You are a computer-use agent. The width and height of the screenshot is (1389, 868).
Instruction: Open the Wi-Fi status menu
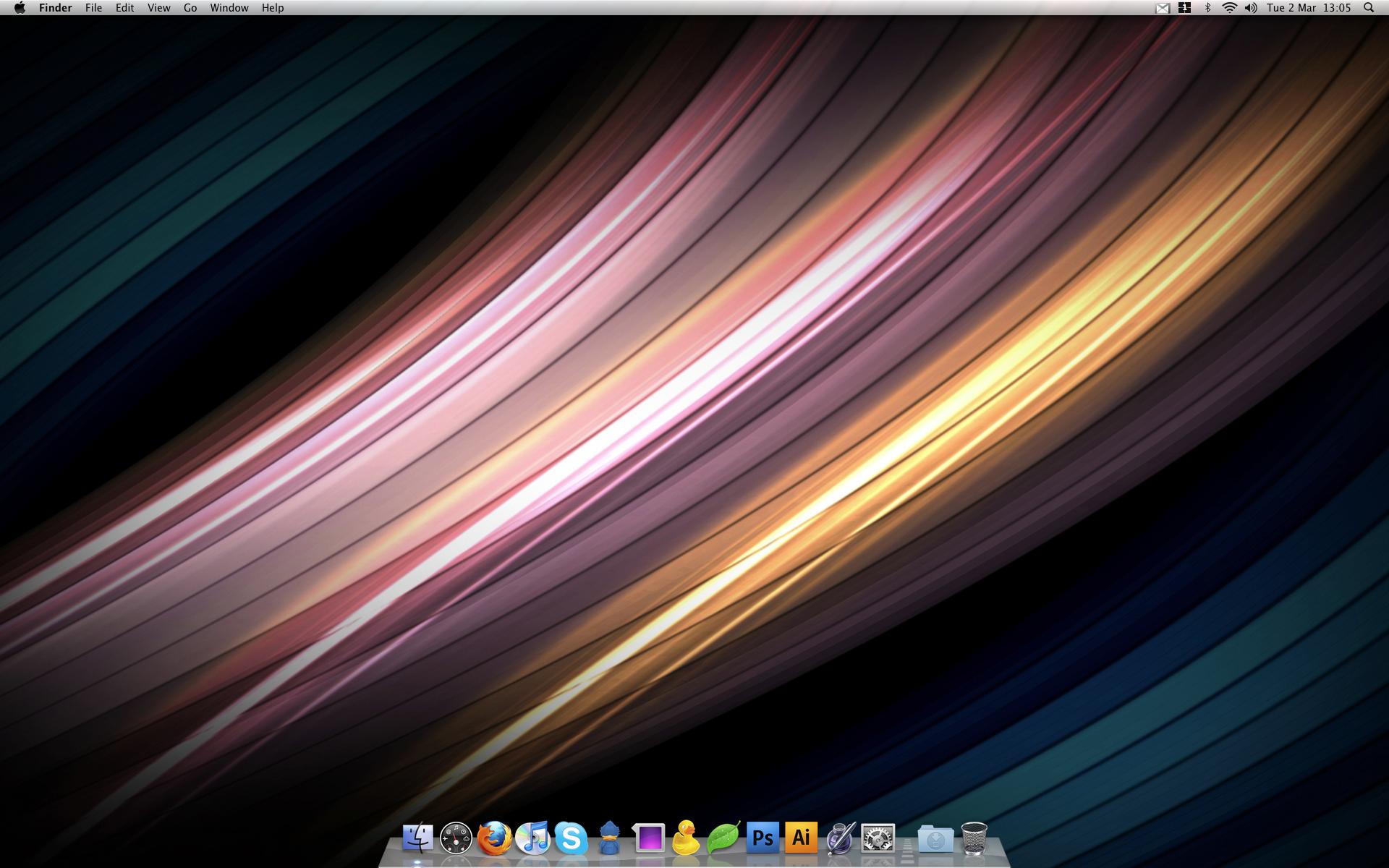click(1229, 8)
